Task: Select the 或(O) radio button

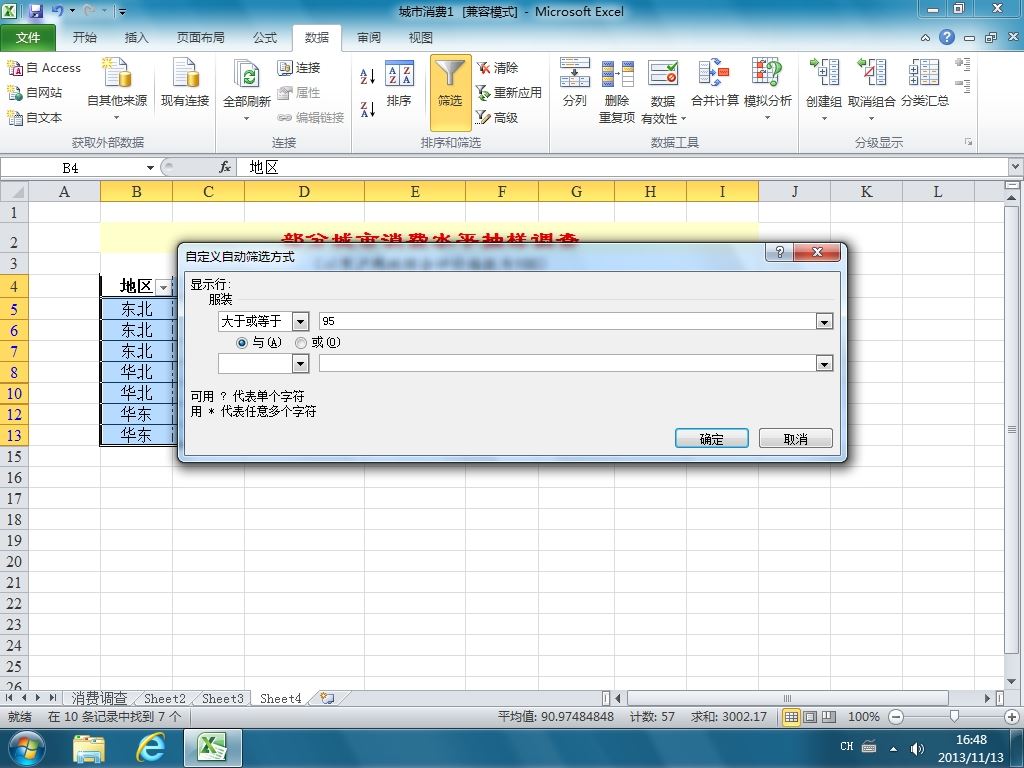Action: pyautogui.click(x=300, y=343)
